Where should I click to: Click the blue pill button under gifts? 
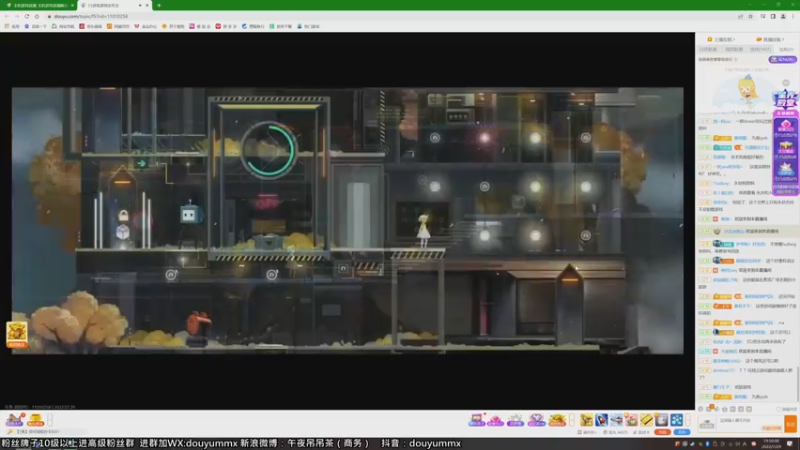682,432
